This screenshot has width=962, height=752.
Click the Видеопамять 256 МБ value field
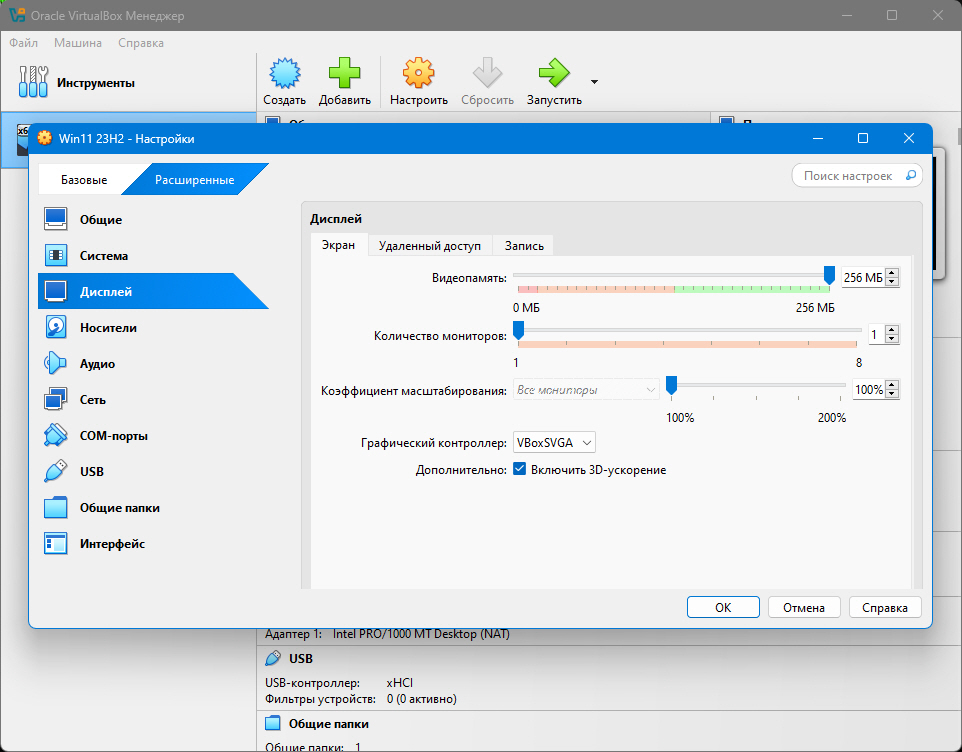863,277
